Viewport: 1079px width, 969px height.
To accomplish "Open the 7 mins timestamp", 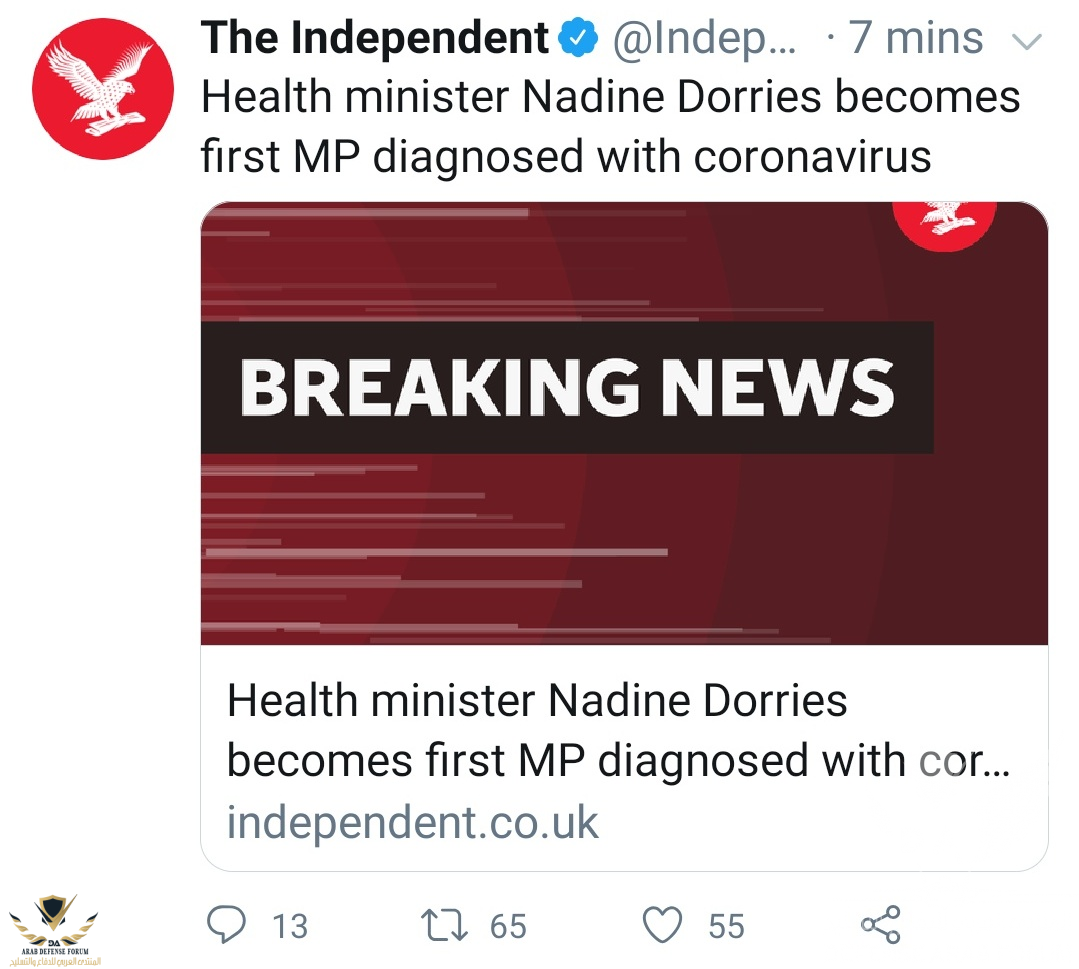I will (x=916, y=37).
